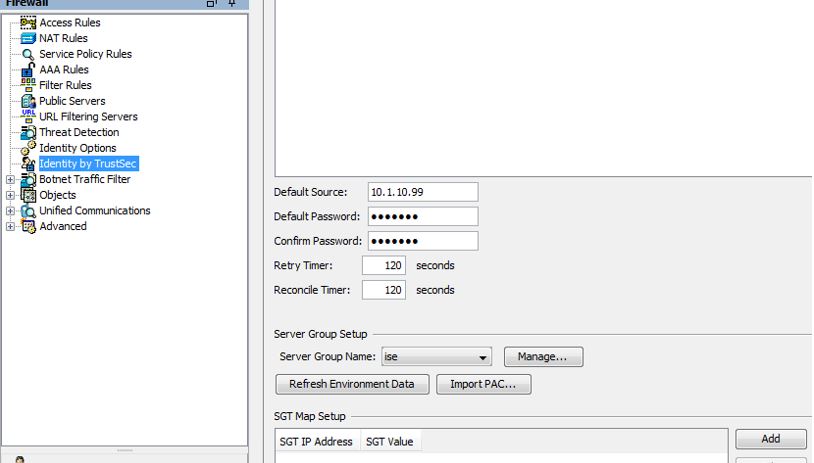Click the Advanced icon
814x463 pixels.
(x=28, y=226)
